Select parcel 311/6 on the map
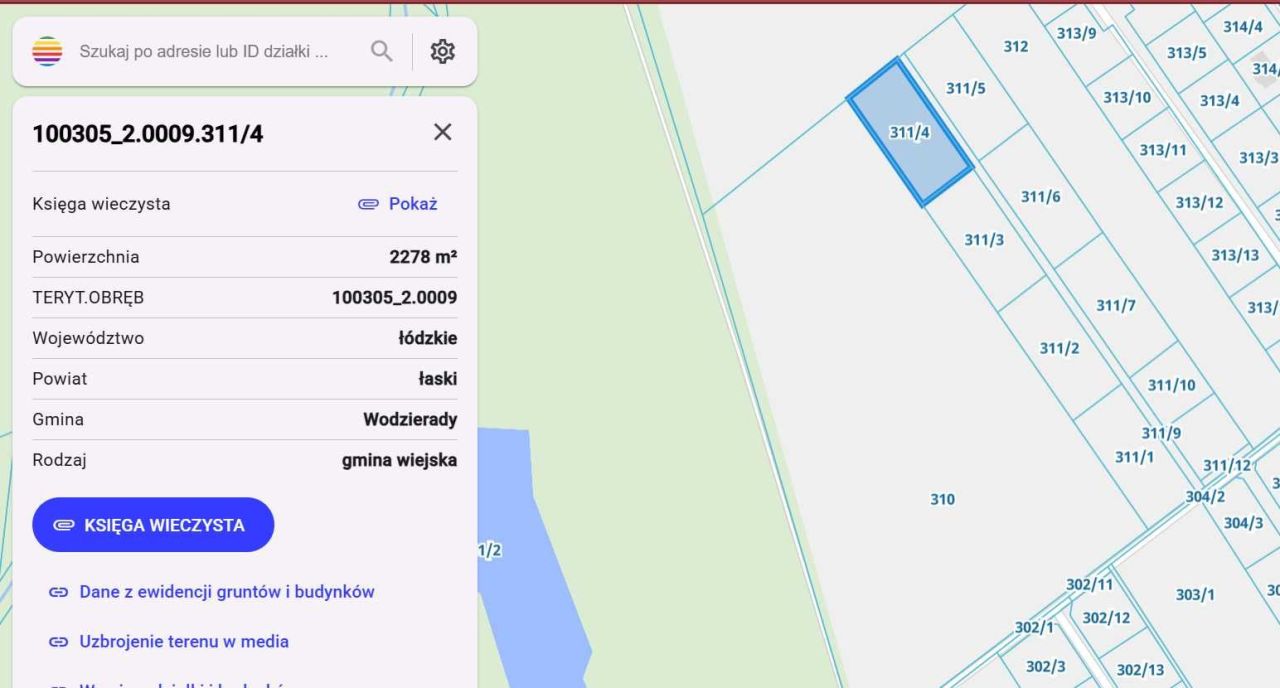Image resolution: width=1280 pixels, height=688 pixels. 1040,197
